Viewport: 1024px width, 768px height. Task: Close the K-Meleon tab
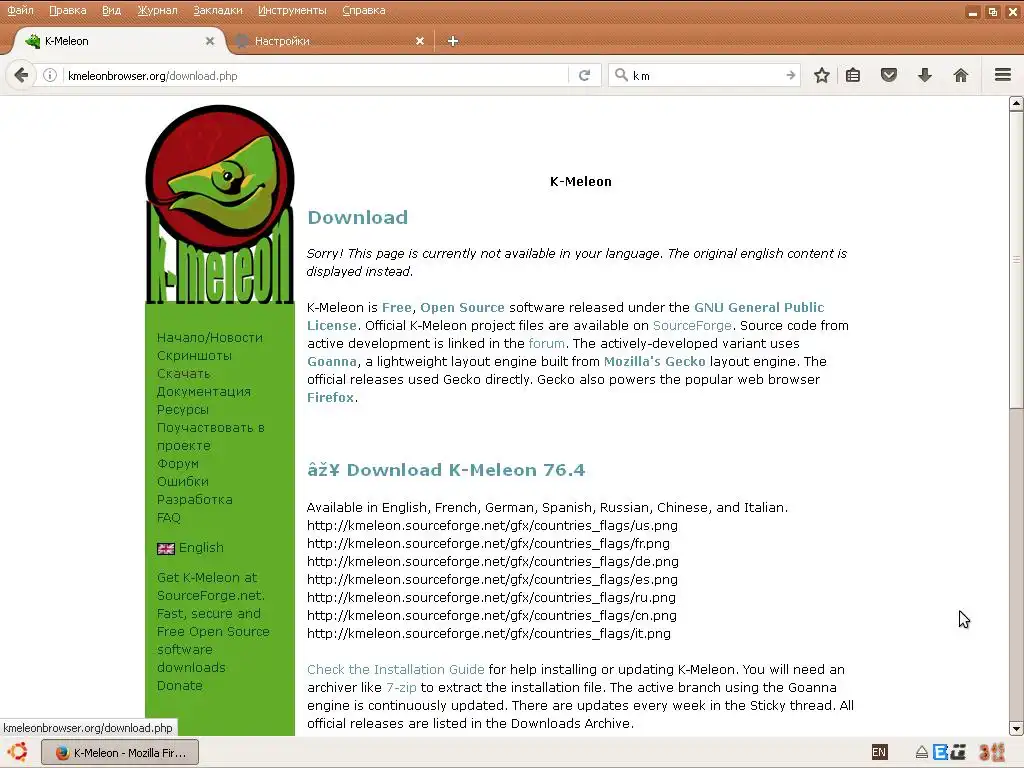[x=210, y=41]
